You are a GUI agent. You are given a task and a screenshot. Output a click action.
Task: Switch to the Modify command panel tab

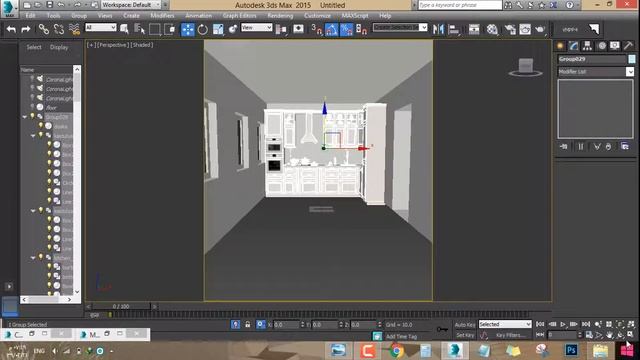click(573, 46)
